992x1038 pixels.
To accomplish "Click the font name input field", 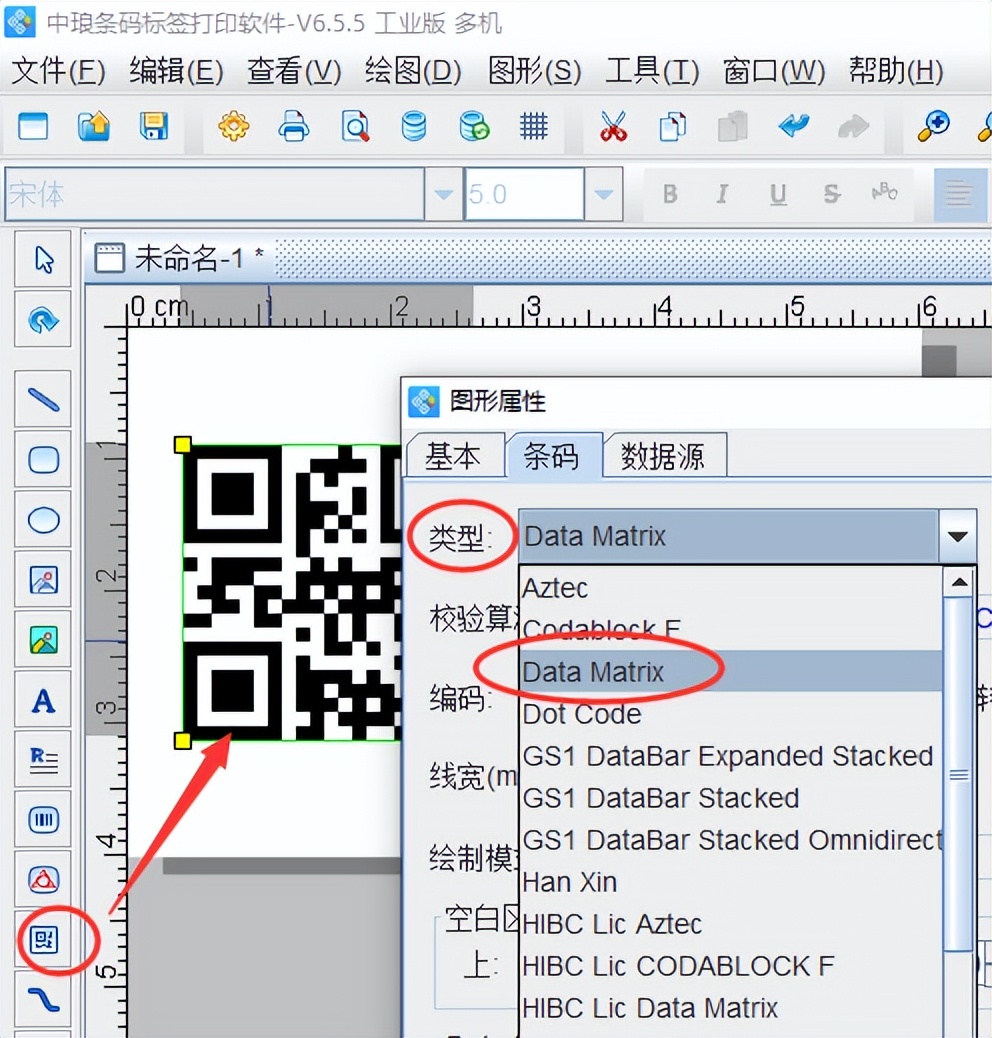I will pyautogui.click(x=214, y=194).
